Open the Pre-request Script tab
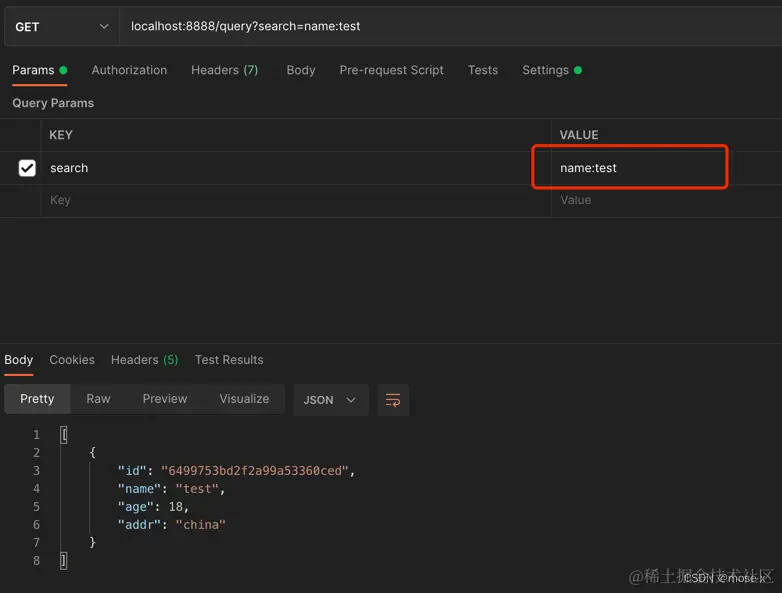The image size is (782, 593). [x=391, y=70]
